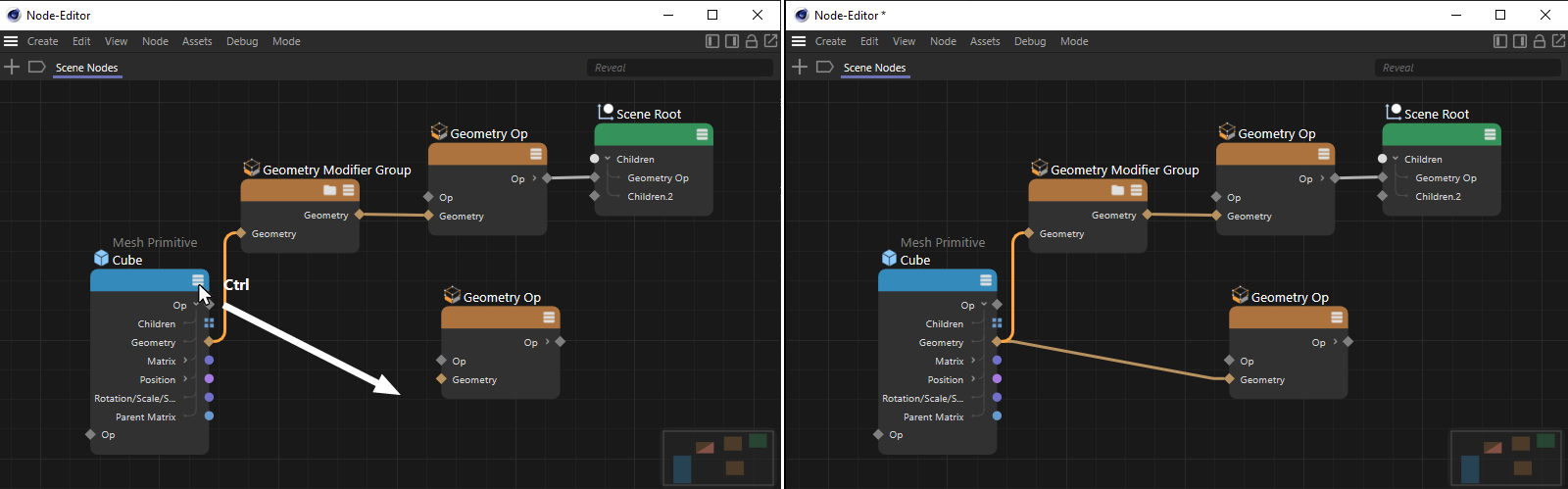Collapse the Children port group on the left window's Scene Root
This screenshot has width=1568, height=489.
click(608, 159)
